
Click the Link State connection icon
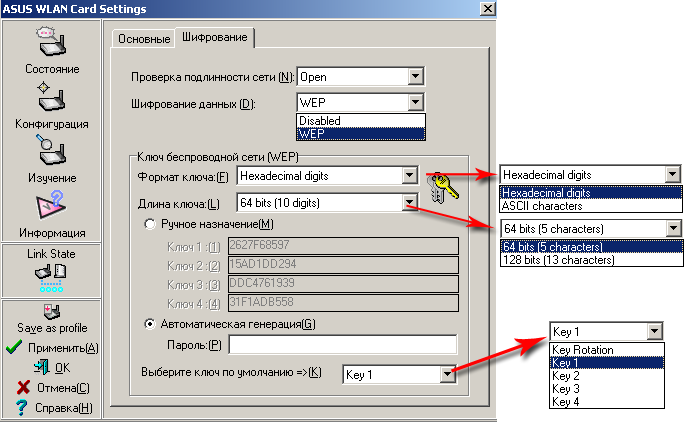[51, 278]
